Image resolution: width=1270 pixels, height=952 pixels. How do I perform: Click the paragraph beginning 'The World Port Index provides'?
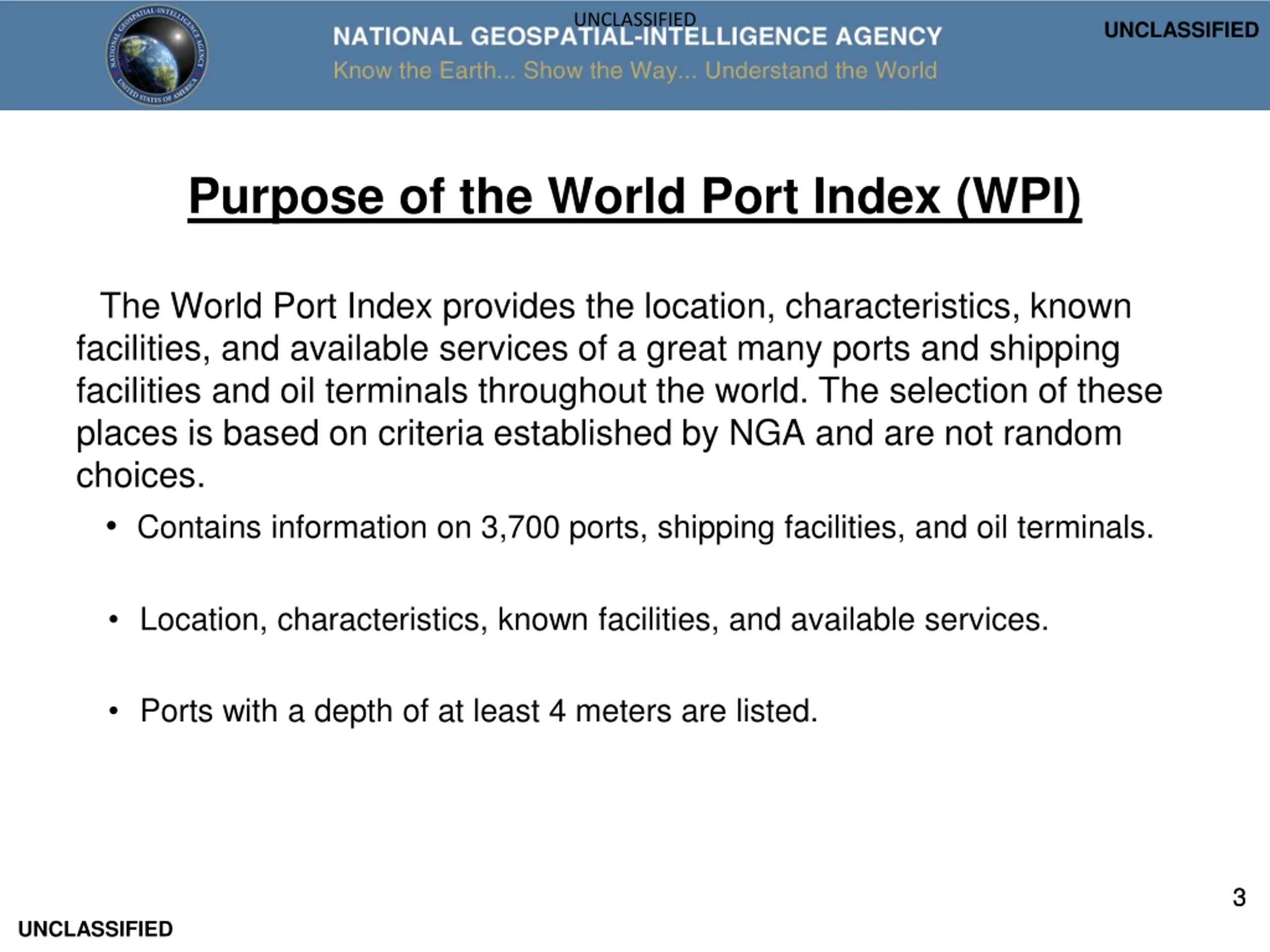(x=620, y=390)
